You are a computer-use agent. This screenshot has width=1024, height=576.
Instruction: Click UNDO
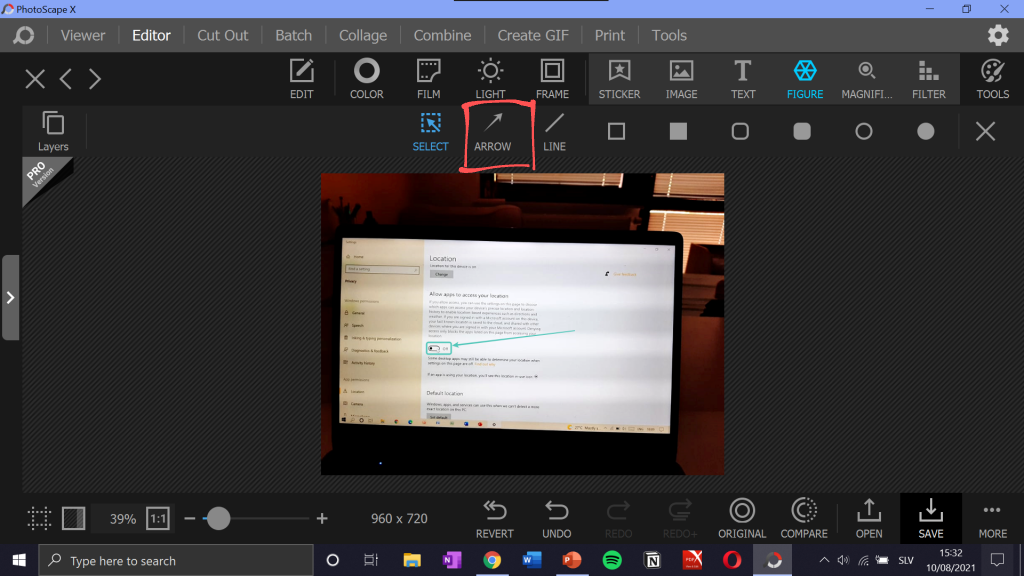coord(556,519)
